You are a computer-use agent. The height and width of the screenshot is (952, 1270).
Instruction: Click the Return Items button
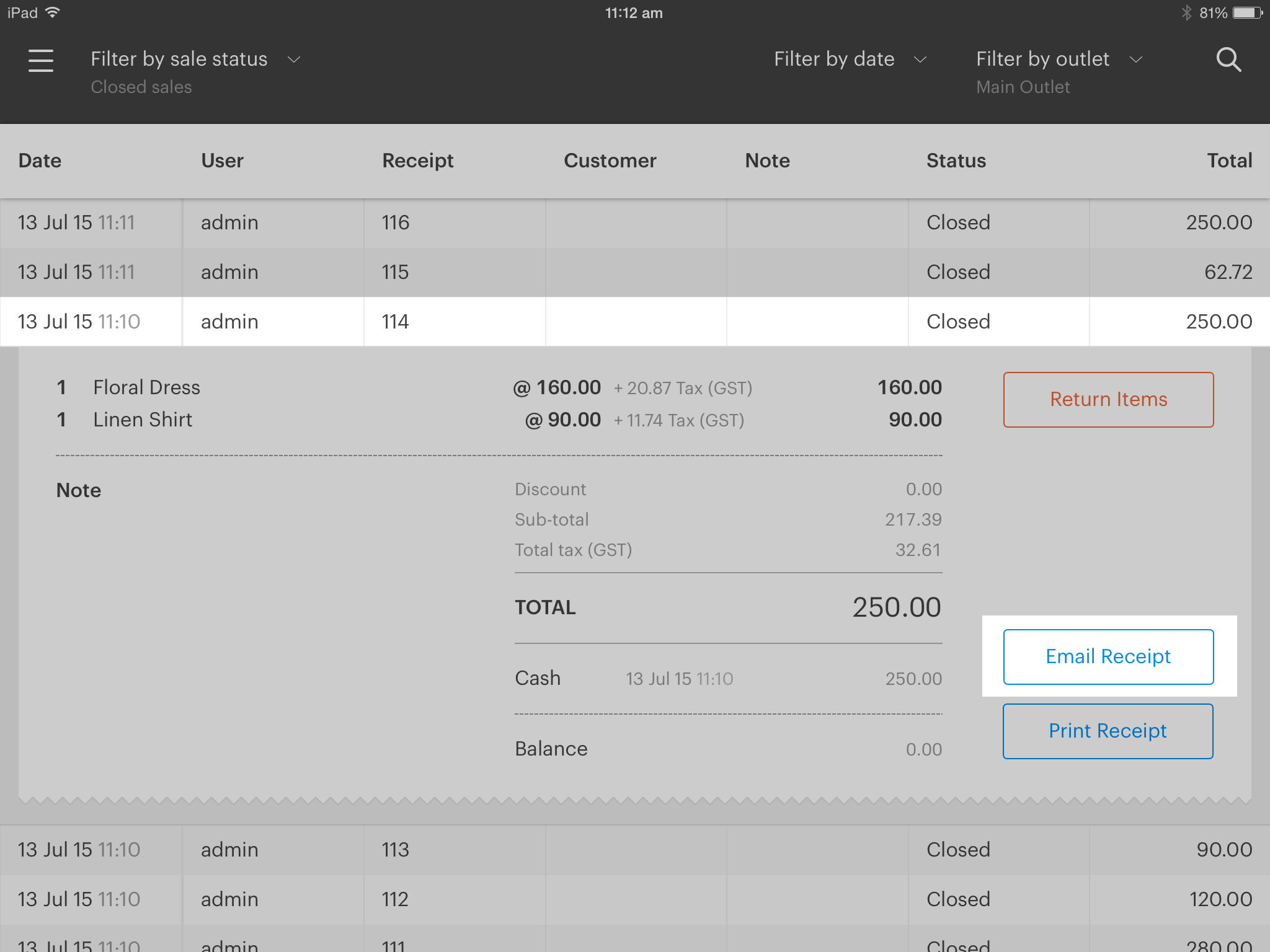pos(1108,400)
